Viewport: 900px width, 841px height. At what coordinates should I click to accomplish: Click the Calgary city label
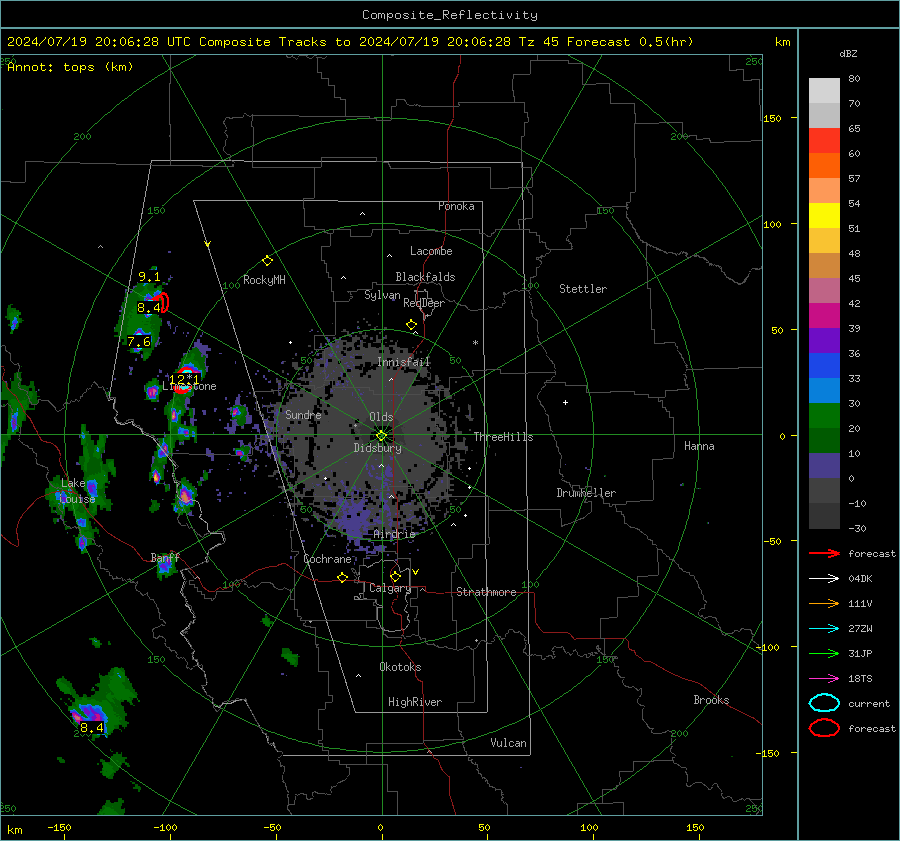tap(390, 588)
